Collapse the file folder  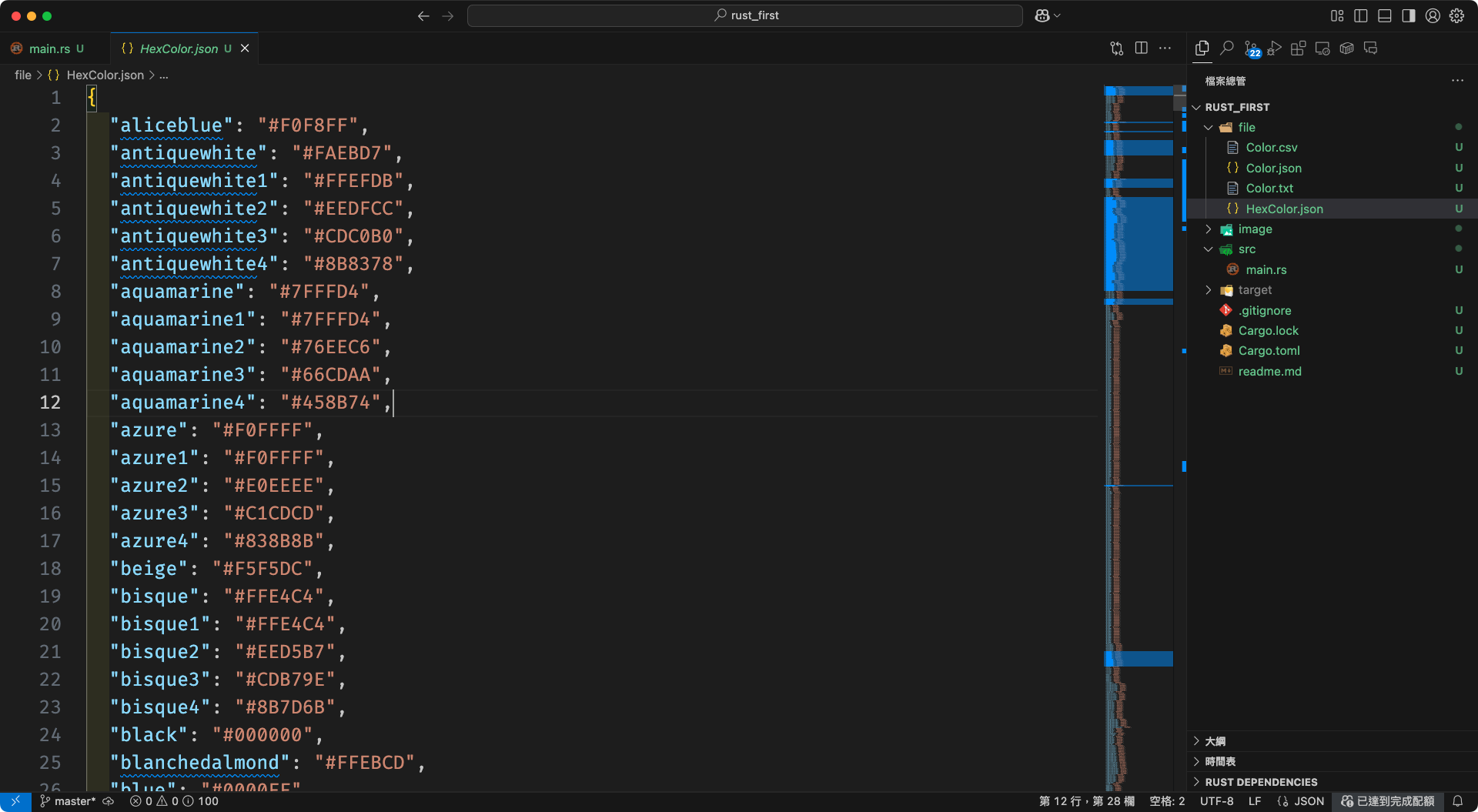tap(1209, 128)
